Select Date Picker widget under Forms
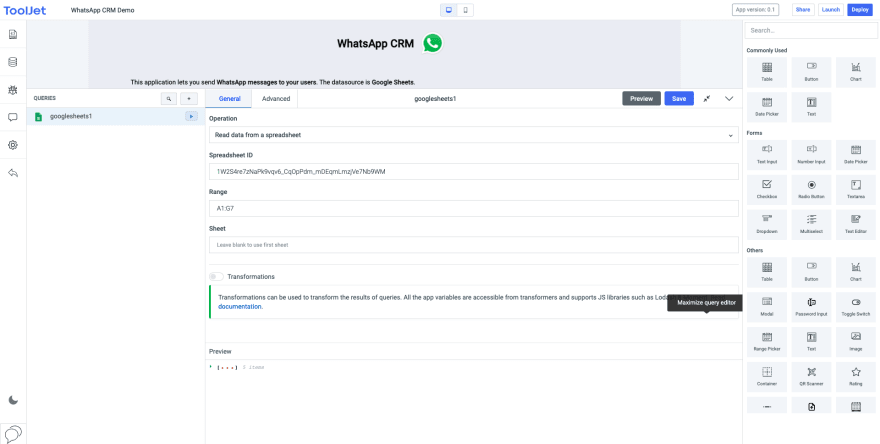 [x=856, y=154]
